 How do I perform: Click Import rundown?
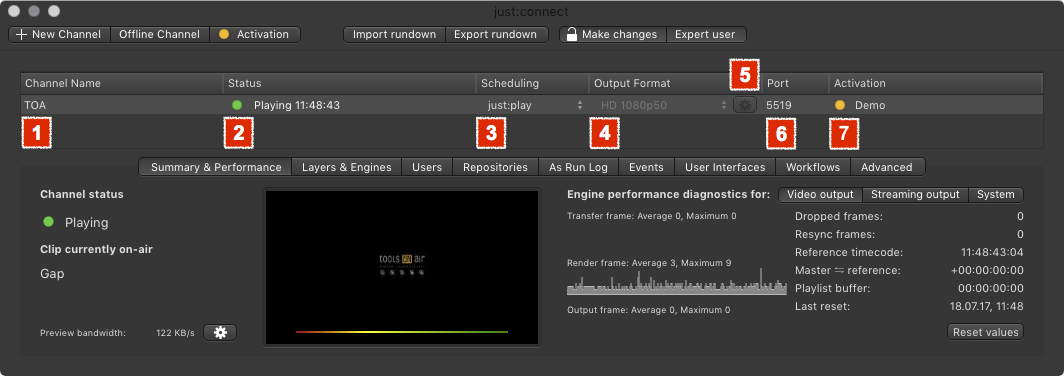[394, 34]
